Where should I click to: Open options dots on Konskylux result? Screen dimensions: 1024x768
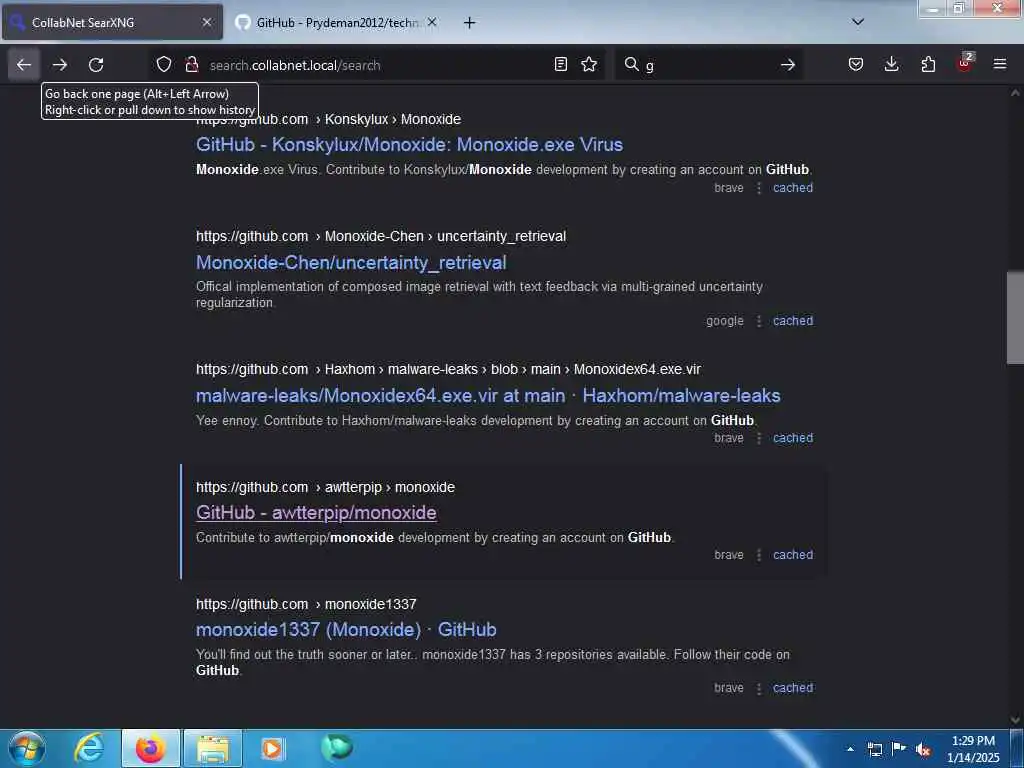pos(759,188)
